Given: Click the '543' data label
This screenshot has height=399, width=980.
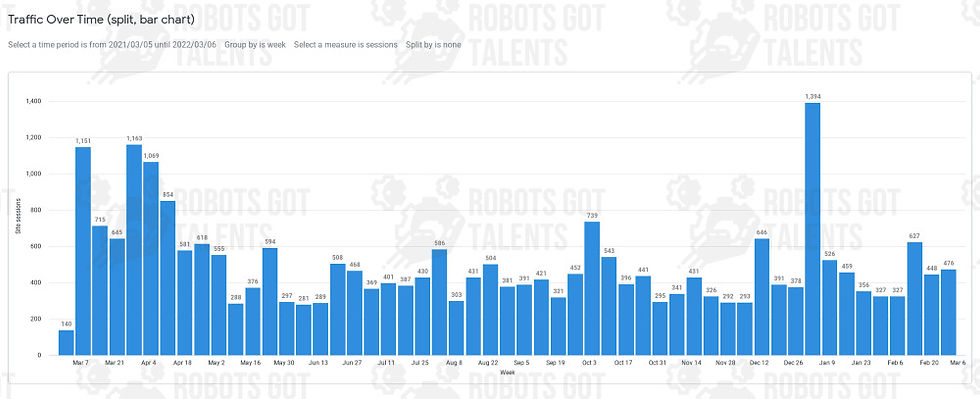Looking at the screenshot, I should coord(609,251).
